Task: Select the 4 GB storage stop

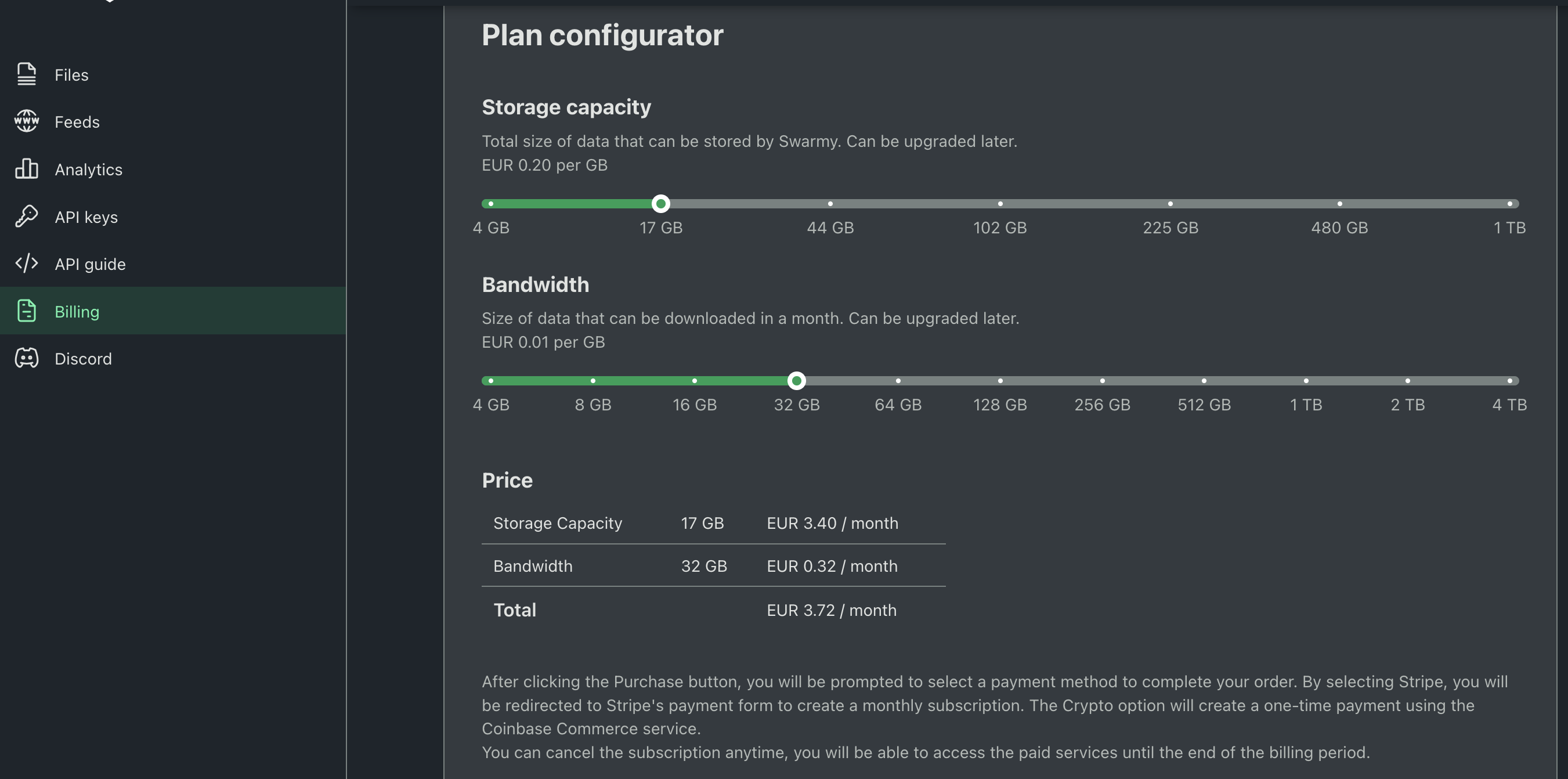Action: [491, 204]
